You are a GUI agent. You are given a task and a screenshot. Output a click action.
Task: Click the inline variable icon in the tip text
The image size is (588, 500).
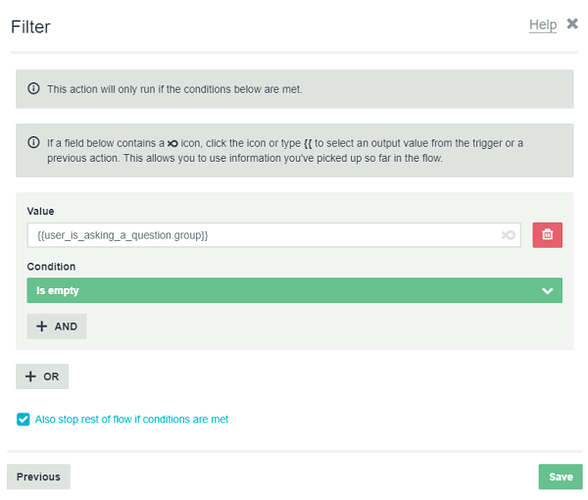point(172,143)
